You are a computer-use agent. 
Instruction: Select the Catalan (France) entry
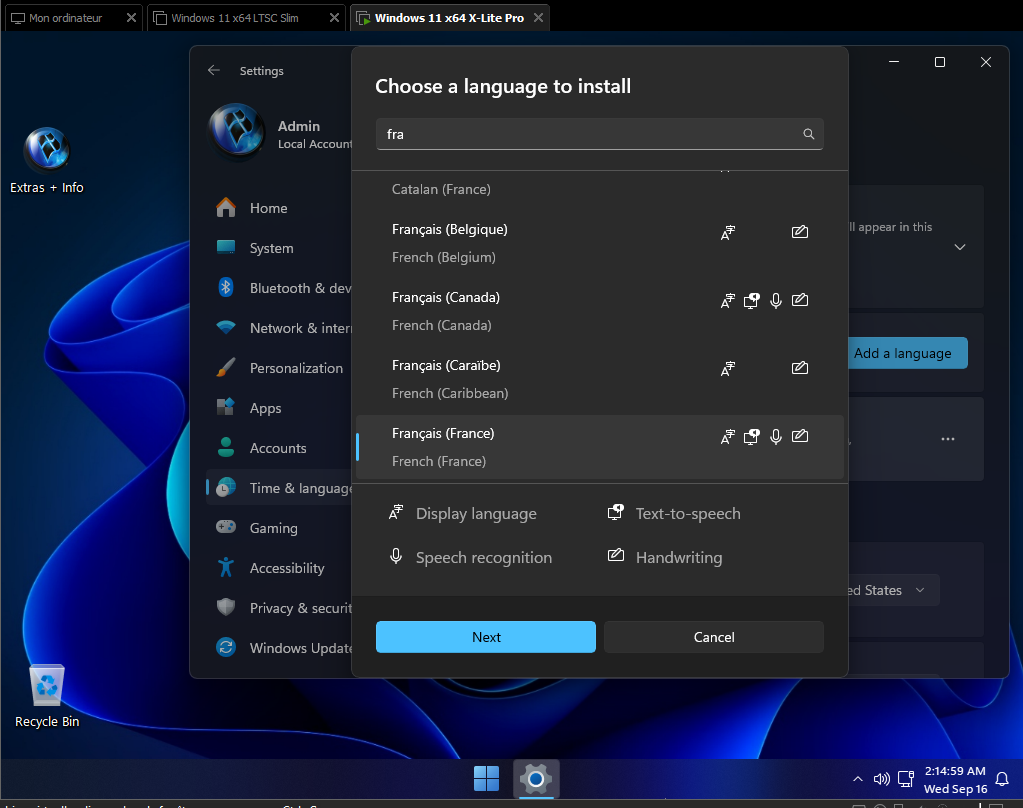[x=600, y=189]
